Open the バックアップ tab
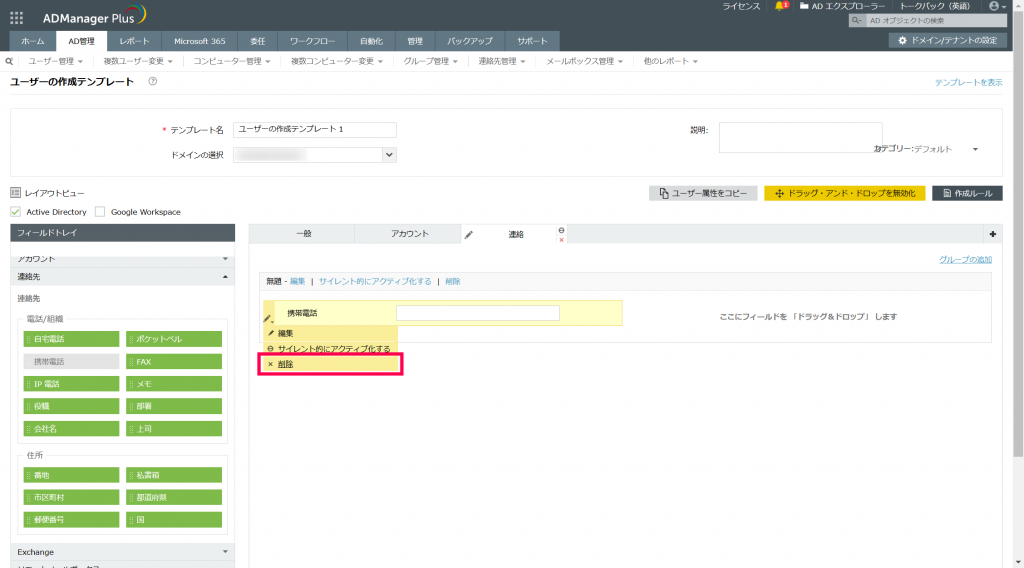This screenshot has width=1024, height=568. (470, 41)
